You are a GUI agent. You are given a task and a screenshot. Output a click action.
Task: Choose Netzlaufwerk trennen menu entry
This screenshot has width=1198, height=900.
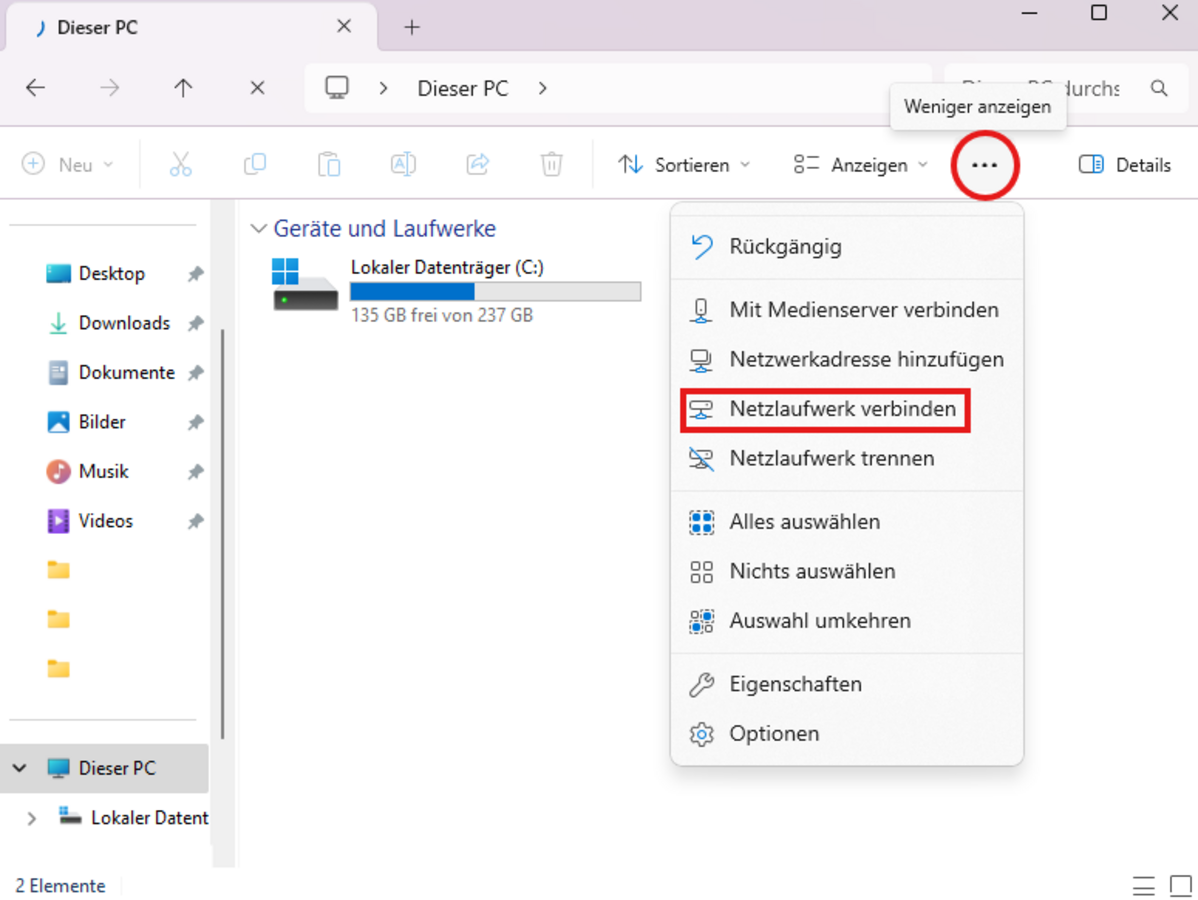[831, 459]
